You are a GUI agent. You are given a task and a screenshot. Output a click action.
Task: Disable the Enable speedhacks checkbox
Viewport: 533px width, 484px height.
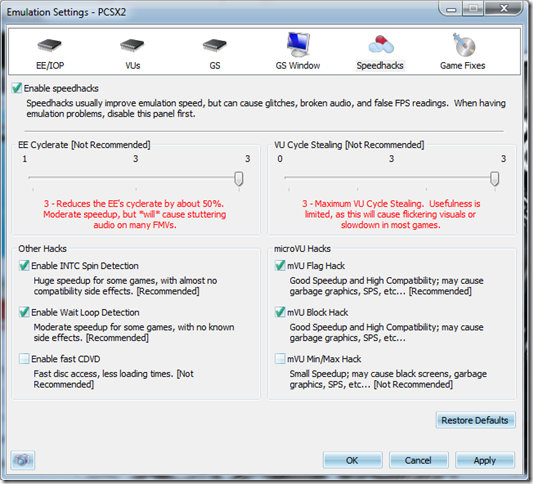click(17, 88)
